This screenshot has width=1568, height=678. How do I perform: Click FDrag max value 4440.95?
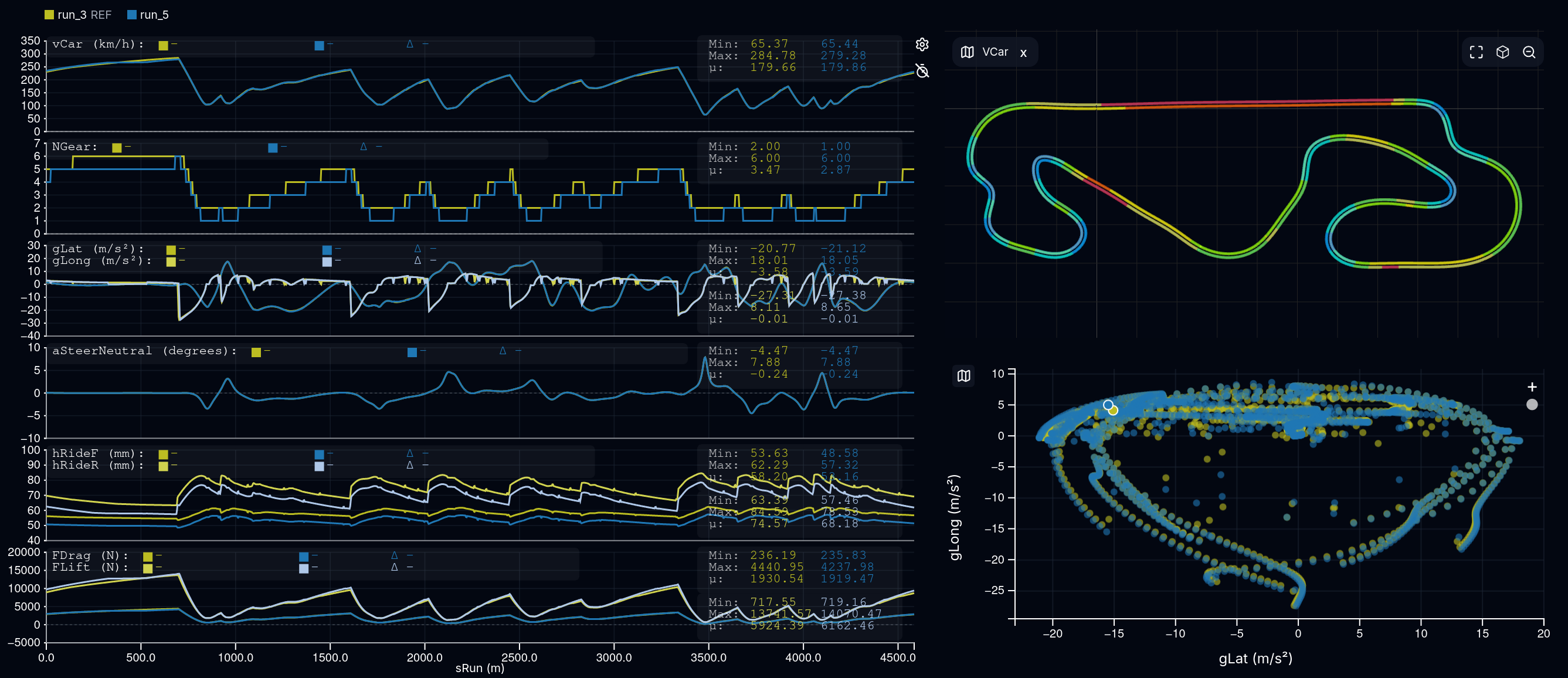[777, 567]
